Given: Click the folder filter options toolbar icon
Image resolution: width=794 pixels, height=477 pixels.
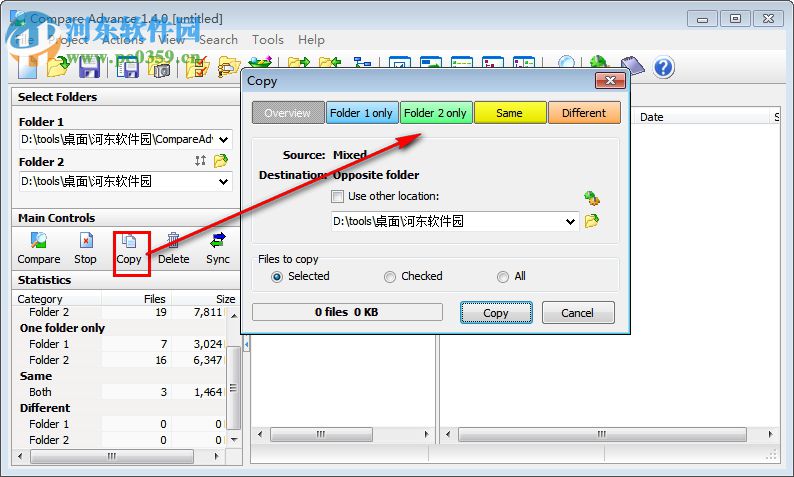Looking at the screenshot, I should (x=228, y=68).
